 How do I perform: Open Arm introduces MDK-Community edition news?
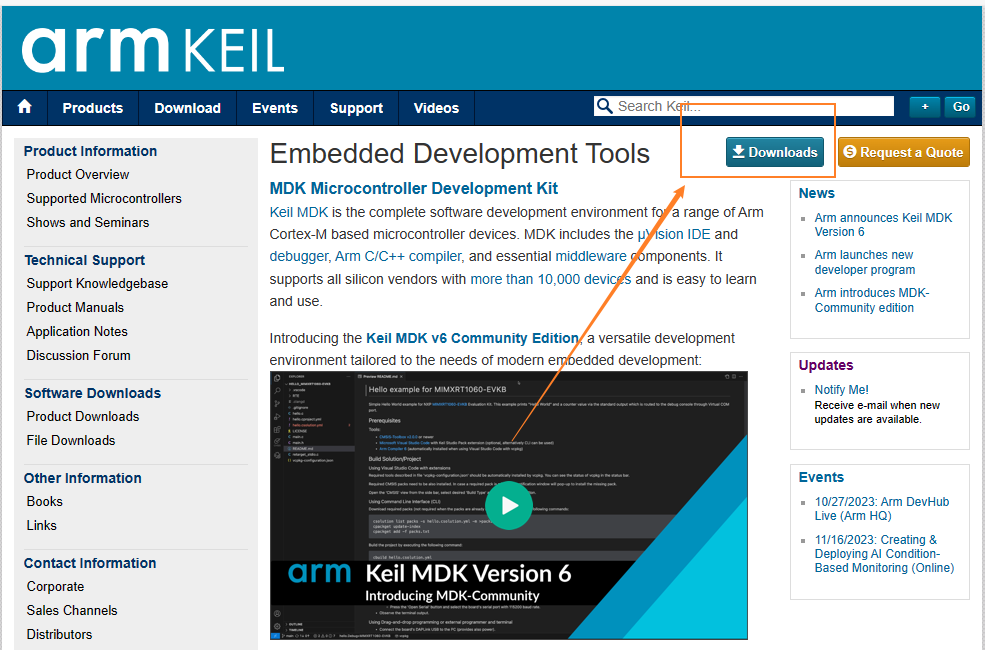coord(872,300)
